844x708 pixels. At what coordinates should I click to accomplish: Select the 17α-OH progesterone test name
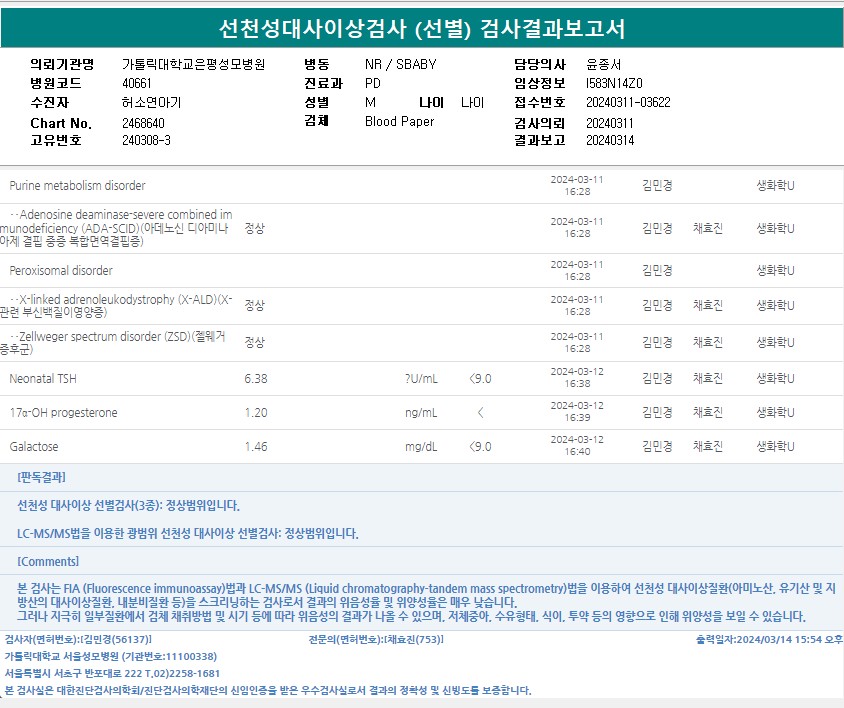(x=64, y=412)
